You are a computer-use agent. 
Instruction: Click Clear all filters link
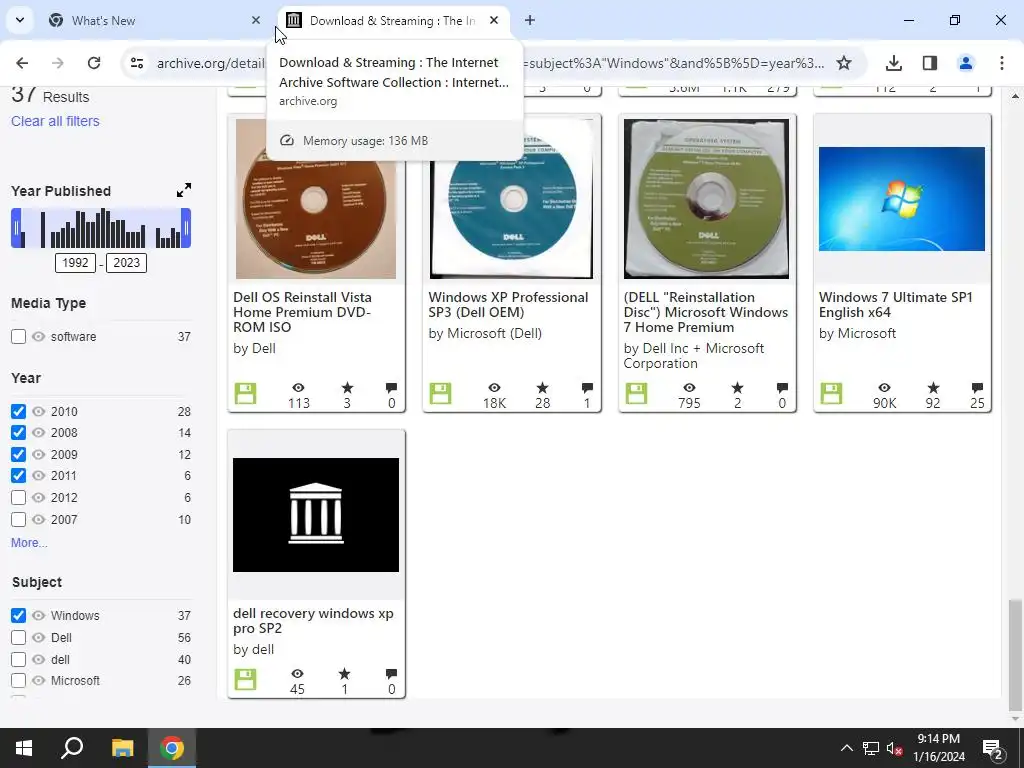coord(56,121)
